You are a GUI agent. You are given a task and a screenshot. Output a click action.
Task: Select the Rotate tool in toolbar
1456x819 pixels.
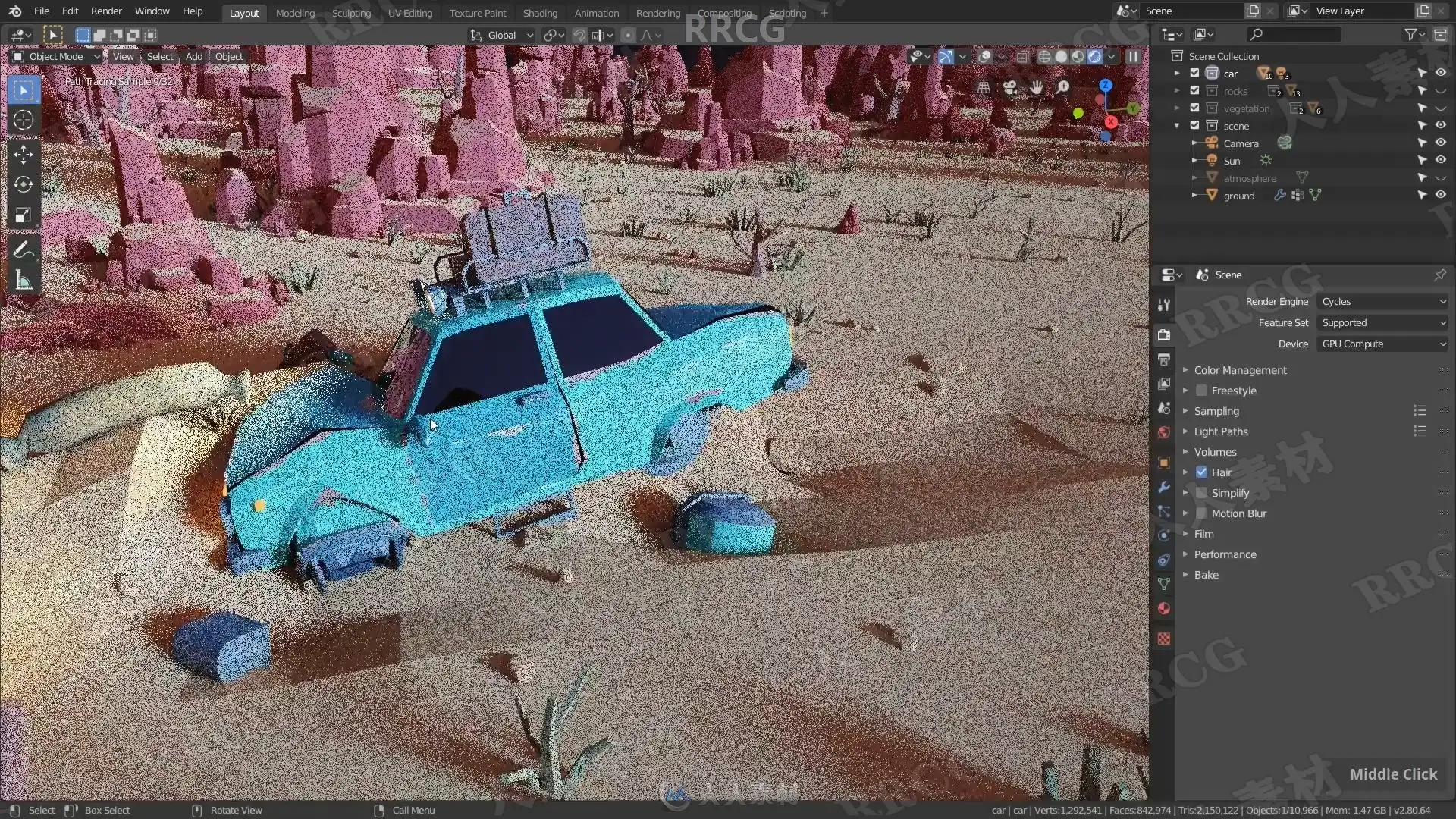point(24,185)
